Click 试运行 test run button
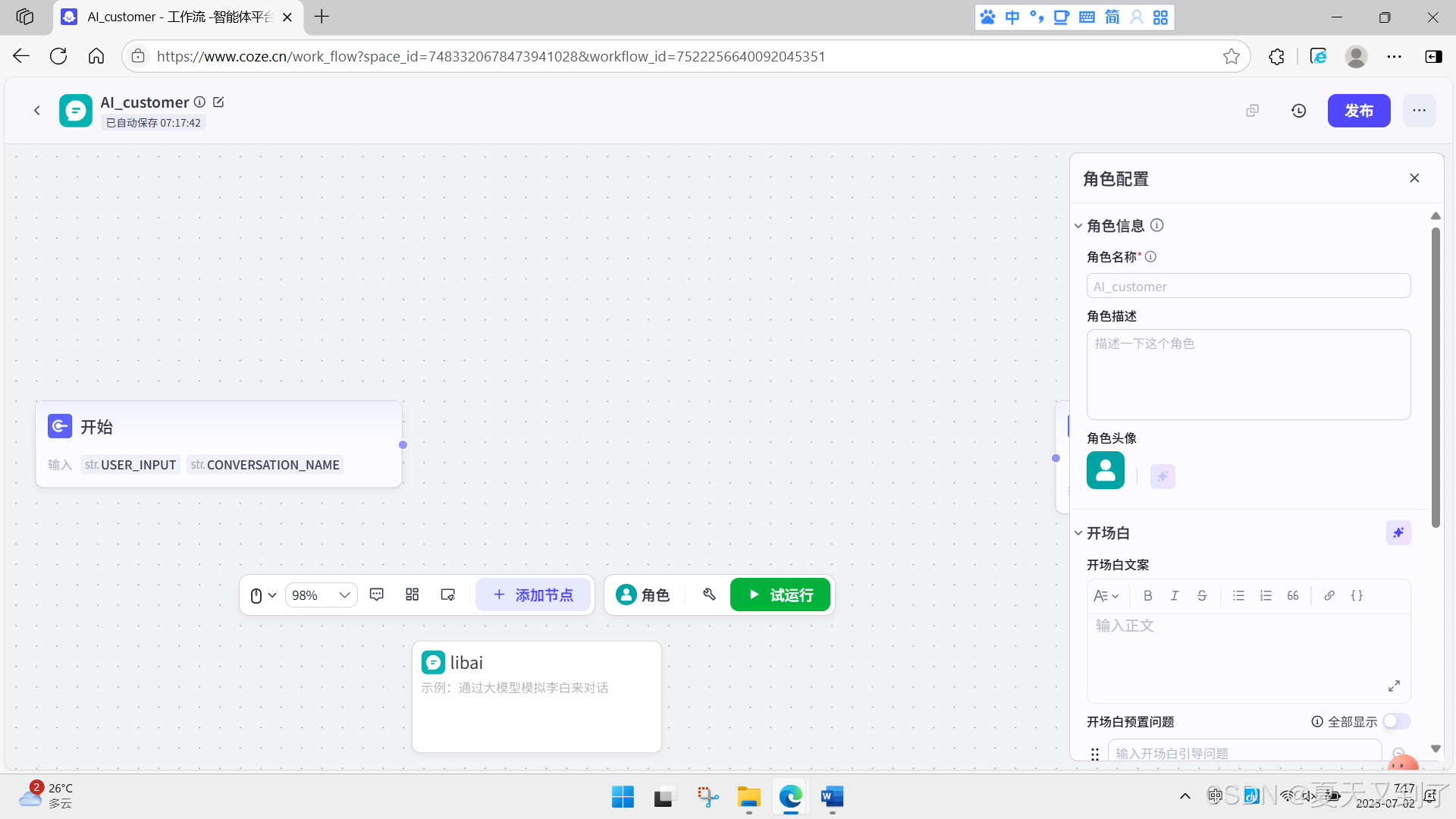Screen dimensions: 1456x819 coord(780,595)
